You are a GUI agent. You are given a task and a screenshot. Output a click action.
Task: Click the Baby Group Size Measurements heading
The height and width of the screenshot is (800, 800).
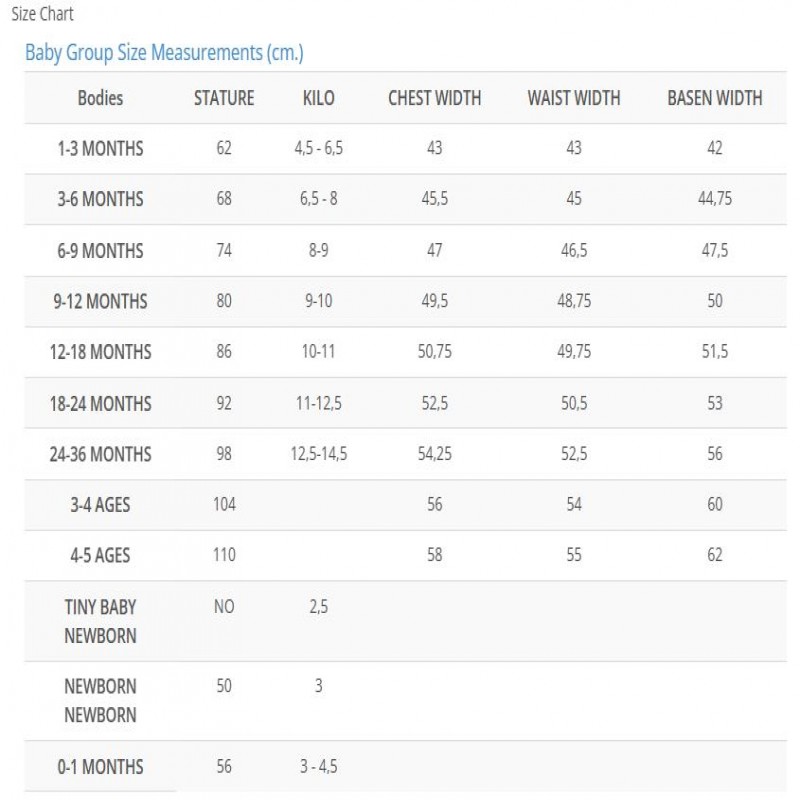tap(163, 53)
